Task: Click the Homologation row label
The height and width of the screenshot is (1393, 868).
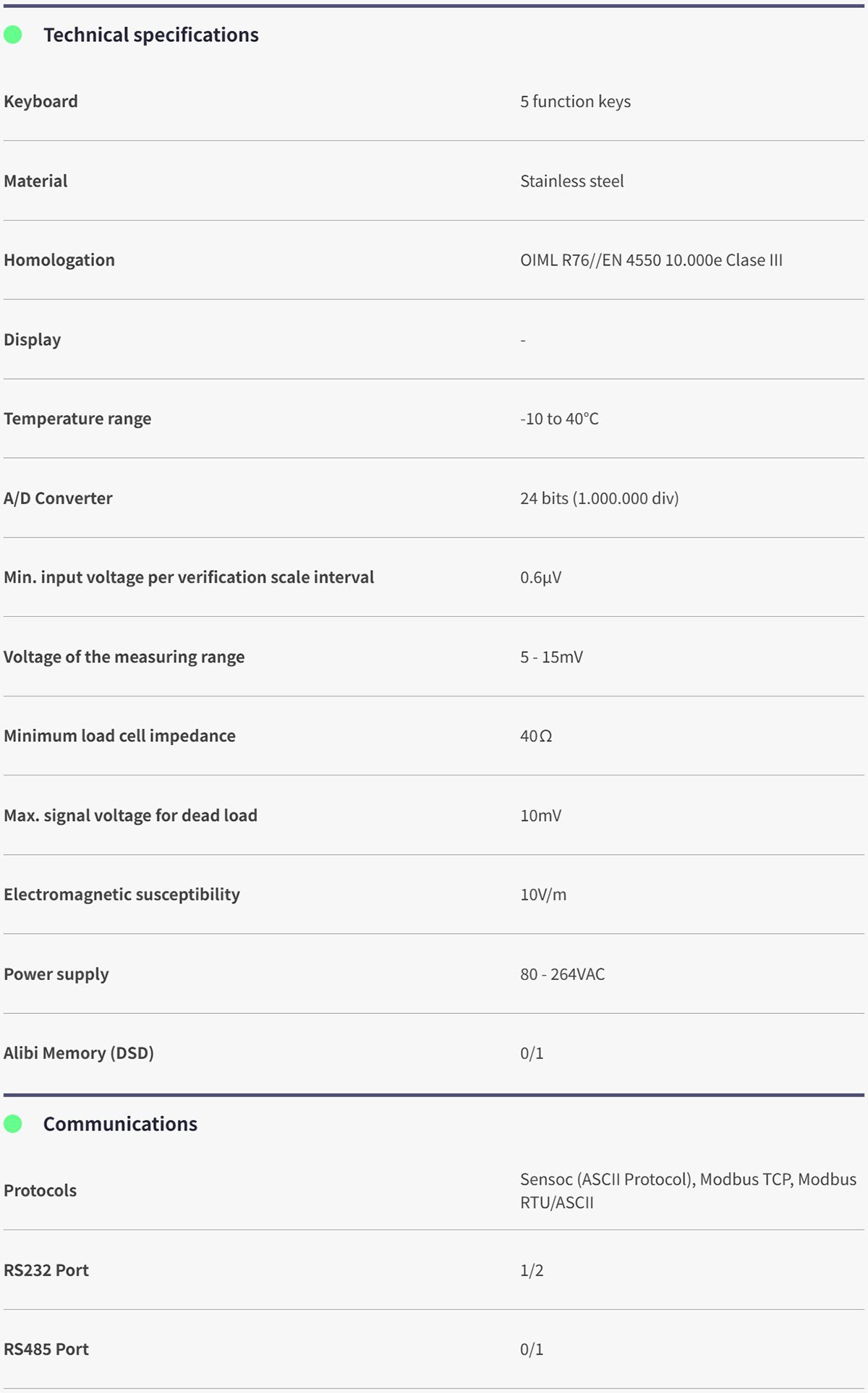Action: [59, 260]
